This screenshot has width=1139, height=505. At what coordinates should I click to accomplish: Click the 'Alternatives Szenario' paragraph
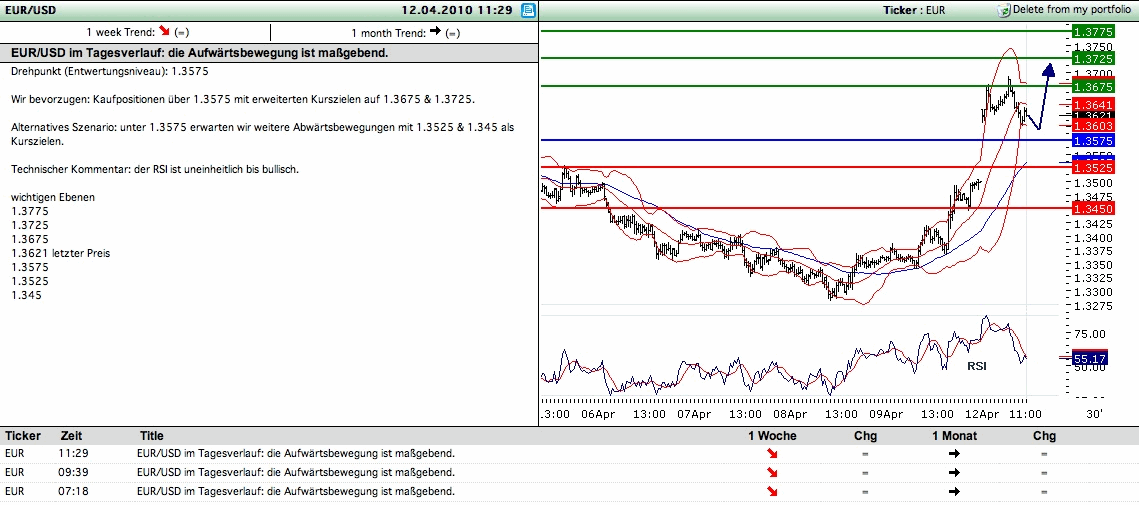click(x=262, y=134)
